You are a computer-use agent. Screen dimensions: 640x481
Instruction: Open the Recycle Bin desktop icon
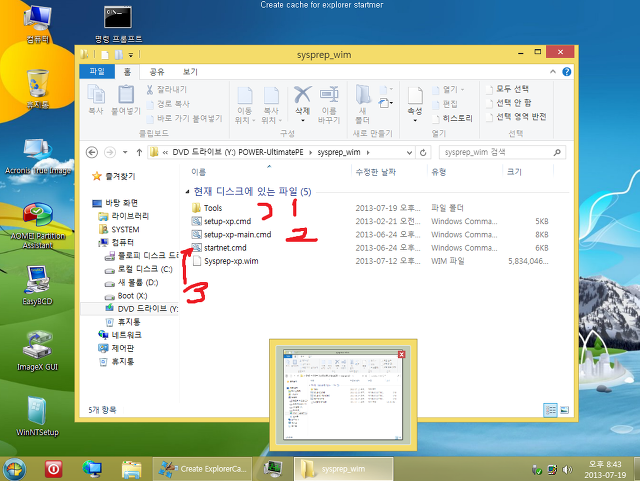38,89
